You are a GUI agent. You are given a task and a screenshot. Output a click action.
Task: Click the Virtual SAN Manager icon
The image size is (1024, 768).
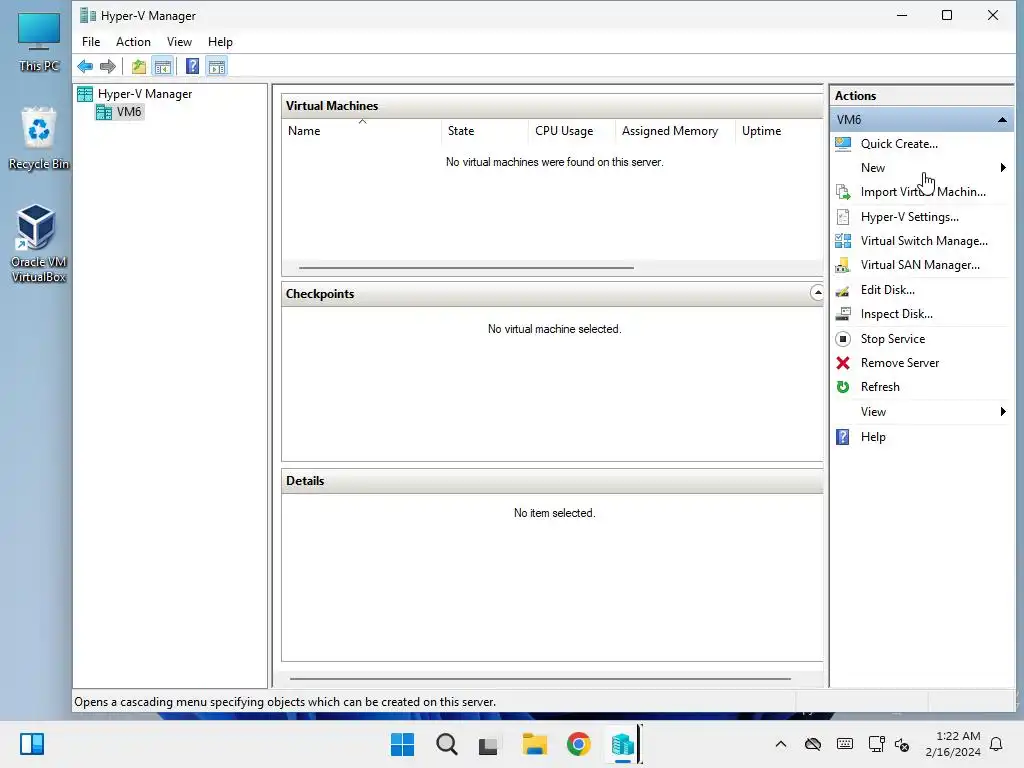click(x=843, y=265)
